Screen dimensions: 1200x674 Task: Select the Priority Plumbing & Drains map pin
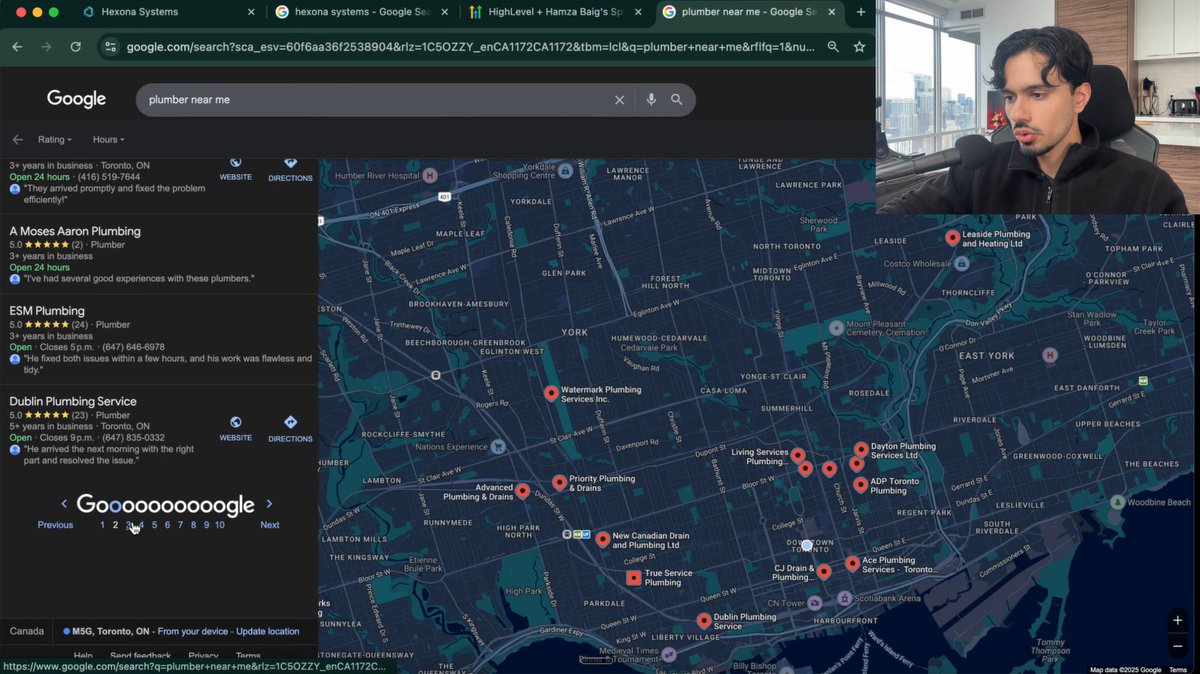[x=559, y=482]
